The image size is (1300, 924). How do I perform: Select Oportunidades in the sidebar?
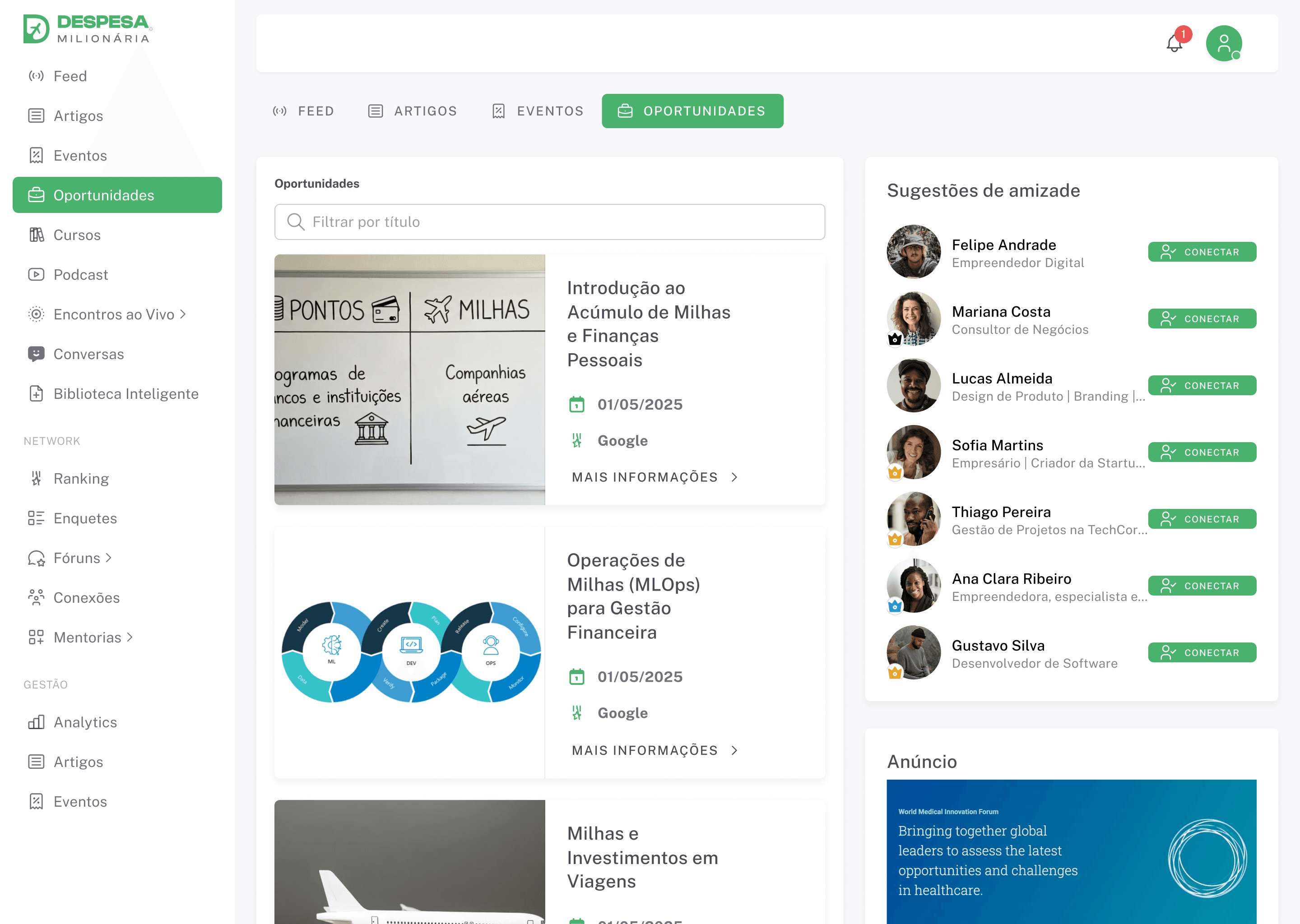click(117, 195)
